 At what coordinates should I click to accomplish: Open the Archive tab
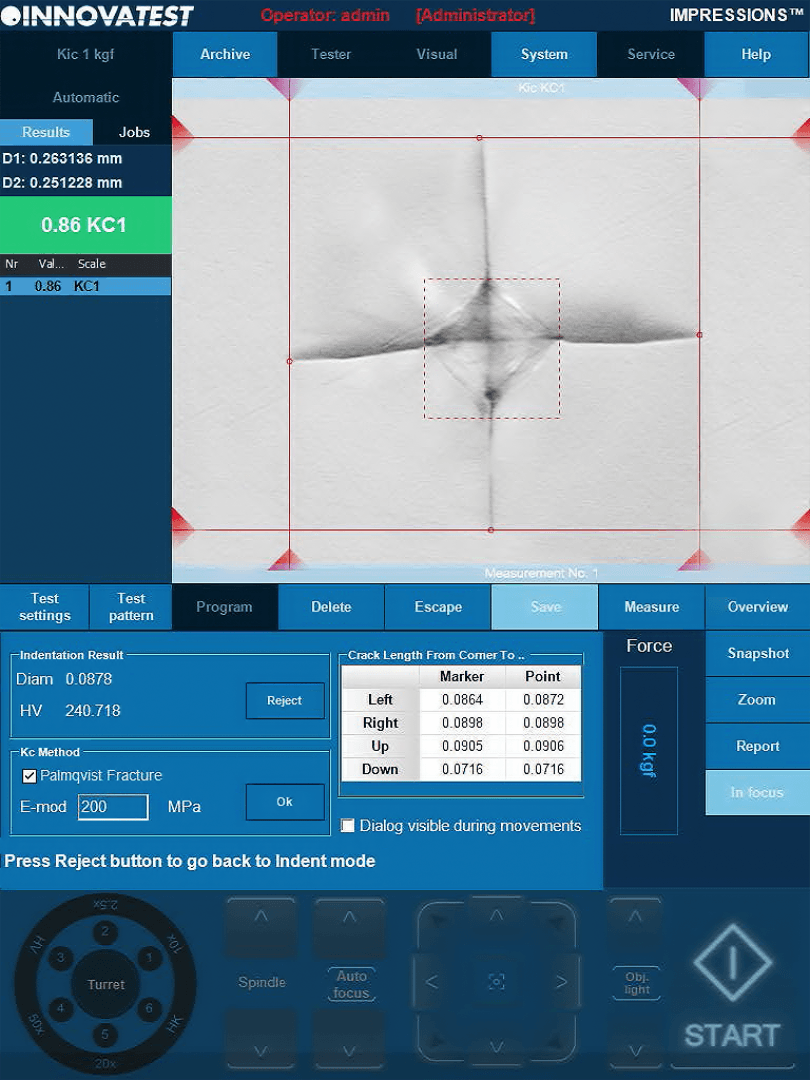point(225,54)
